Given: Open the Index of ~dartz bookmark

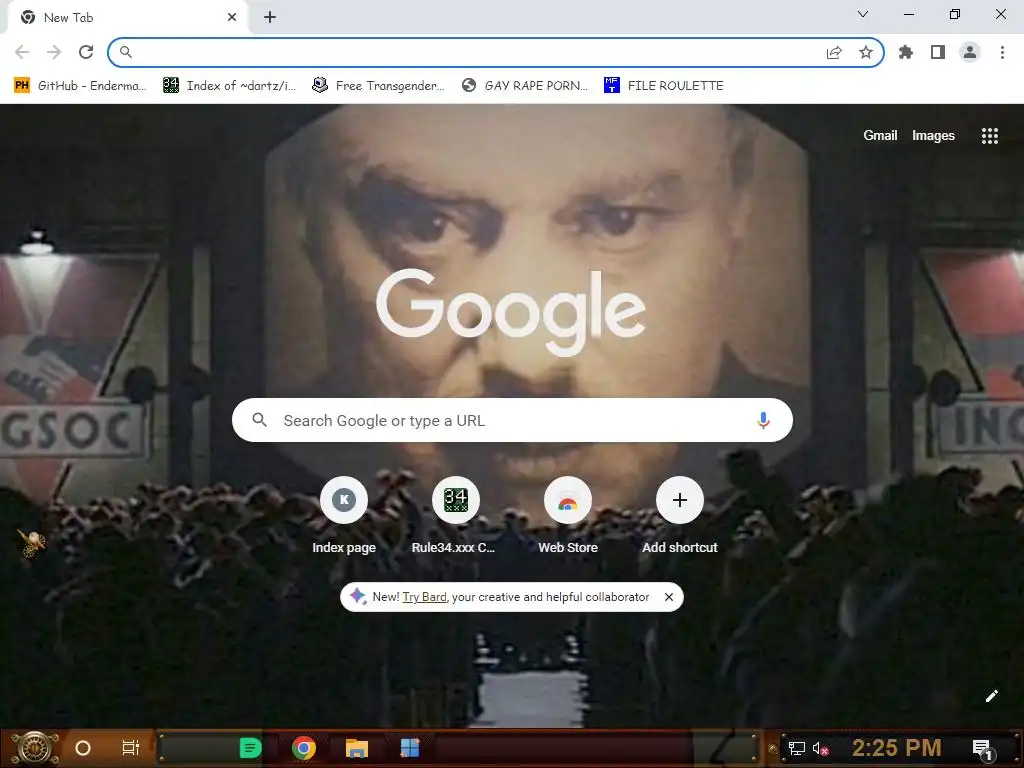Looking at the screenshot, I should [230, 86].
